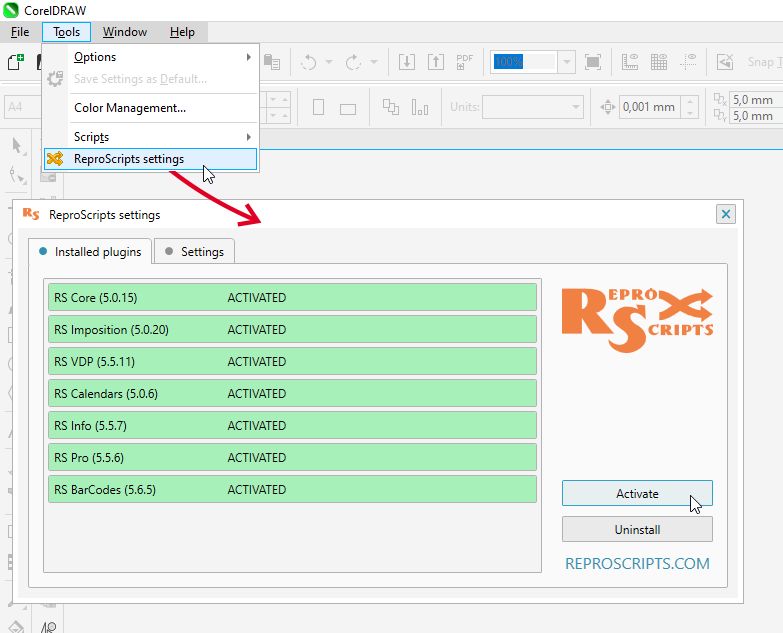Select the RS Calendars (5.0.6) row
Viewport: 783px width, 633px height.
(292, 393)
